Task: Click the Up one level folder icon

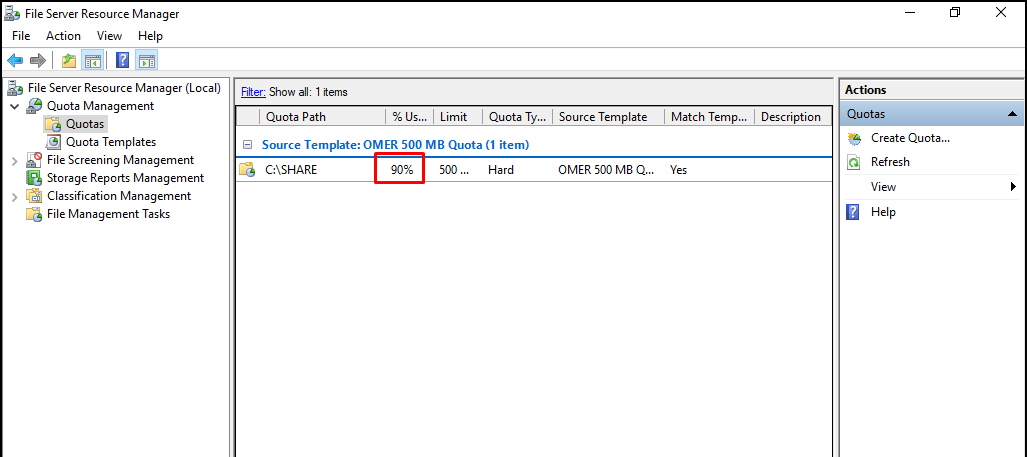Action: 69,61
